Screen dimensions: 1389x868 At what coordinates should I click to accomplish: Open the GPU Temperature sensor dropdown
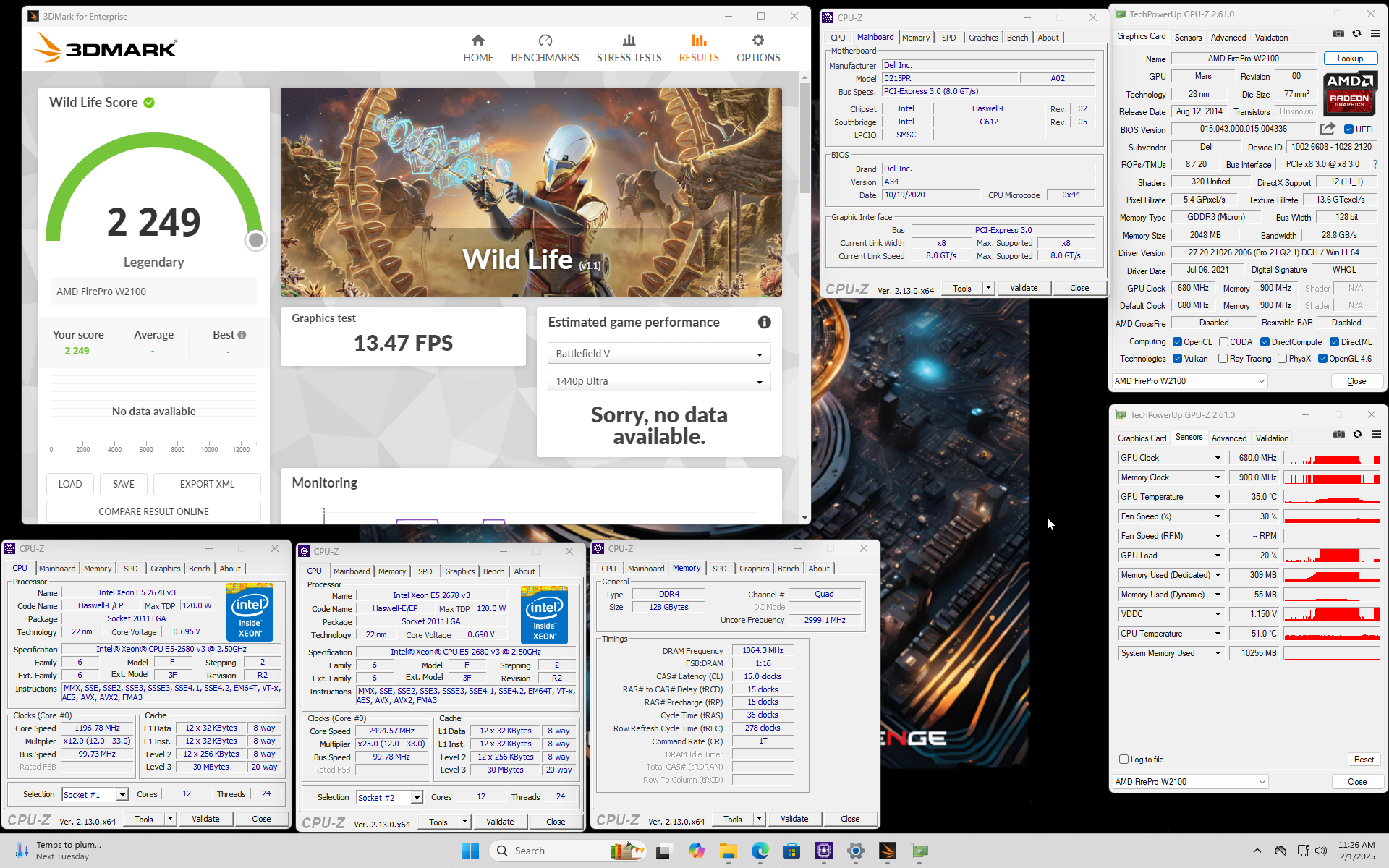(1218, 497)
